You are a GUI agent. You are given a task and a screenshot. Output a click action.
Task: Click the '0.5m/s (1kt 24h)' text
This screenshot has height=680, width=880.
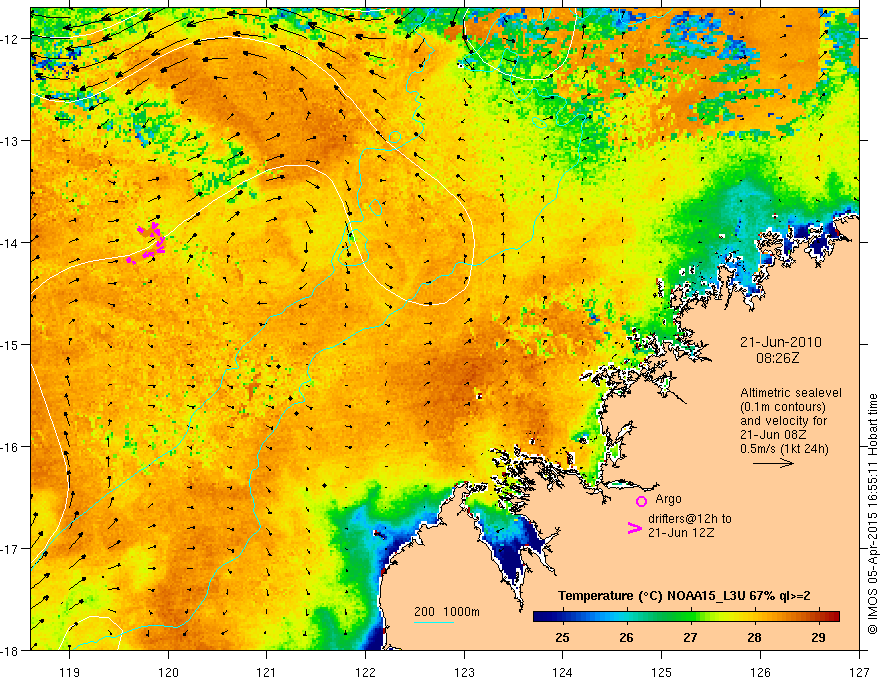click(x=784, y=449)
